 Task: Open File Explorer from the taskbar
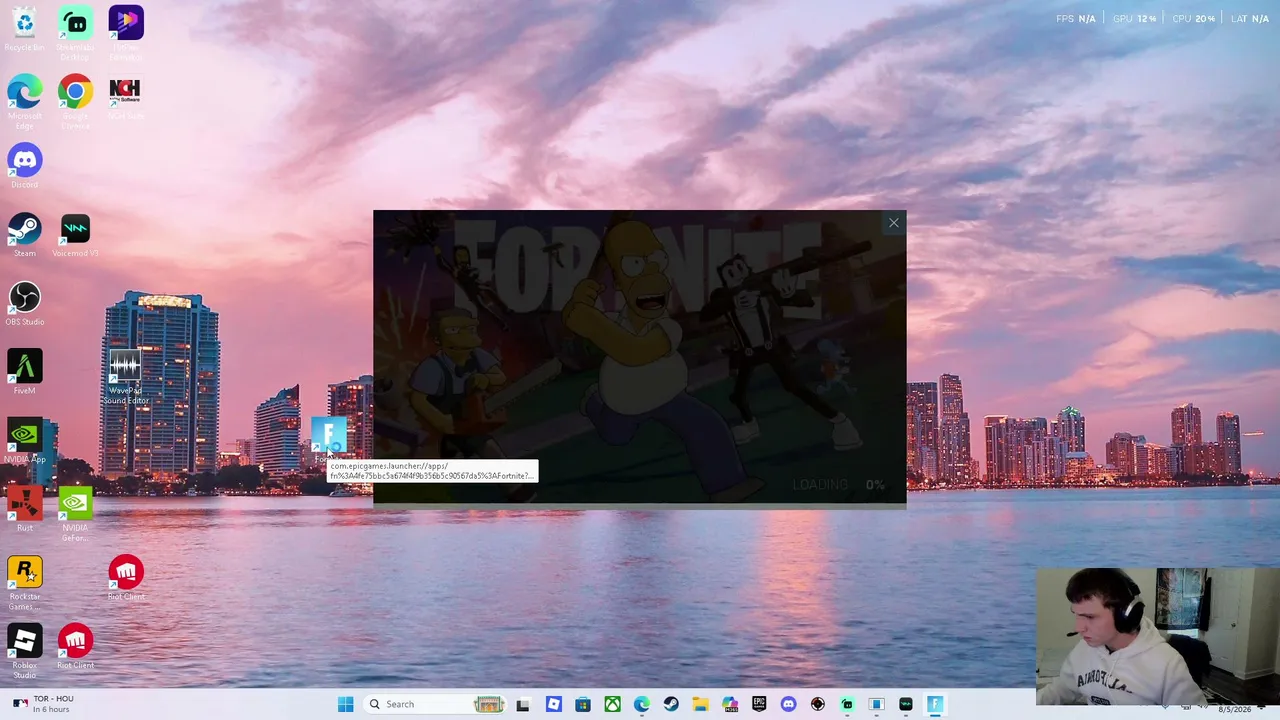coord(700,704)
